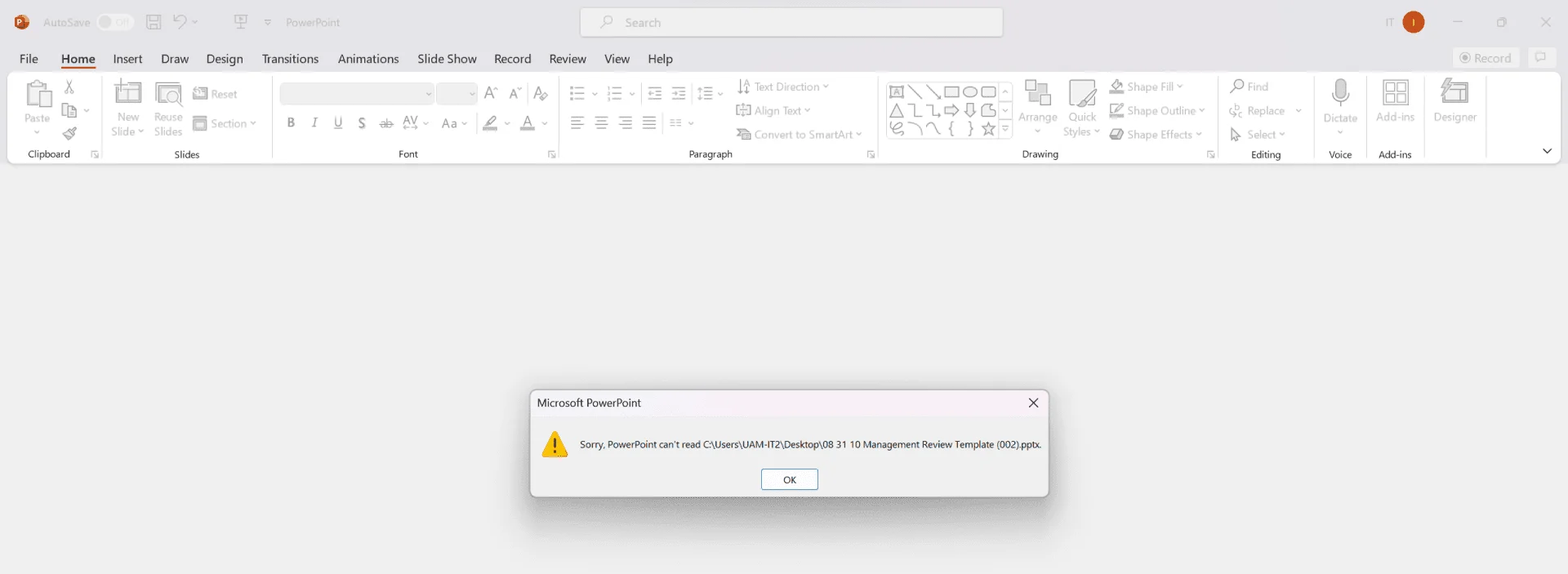Toggle Justify alignment
Screen dimensions: 1568x574
[649, 123]
